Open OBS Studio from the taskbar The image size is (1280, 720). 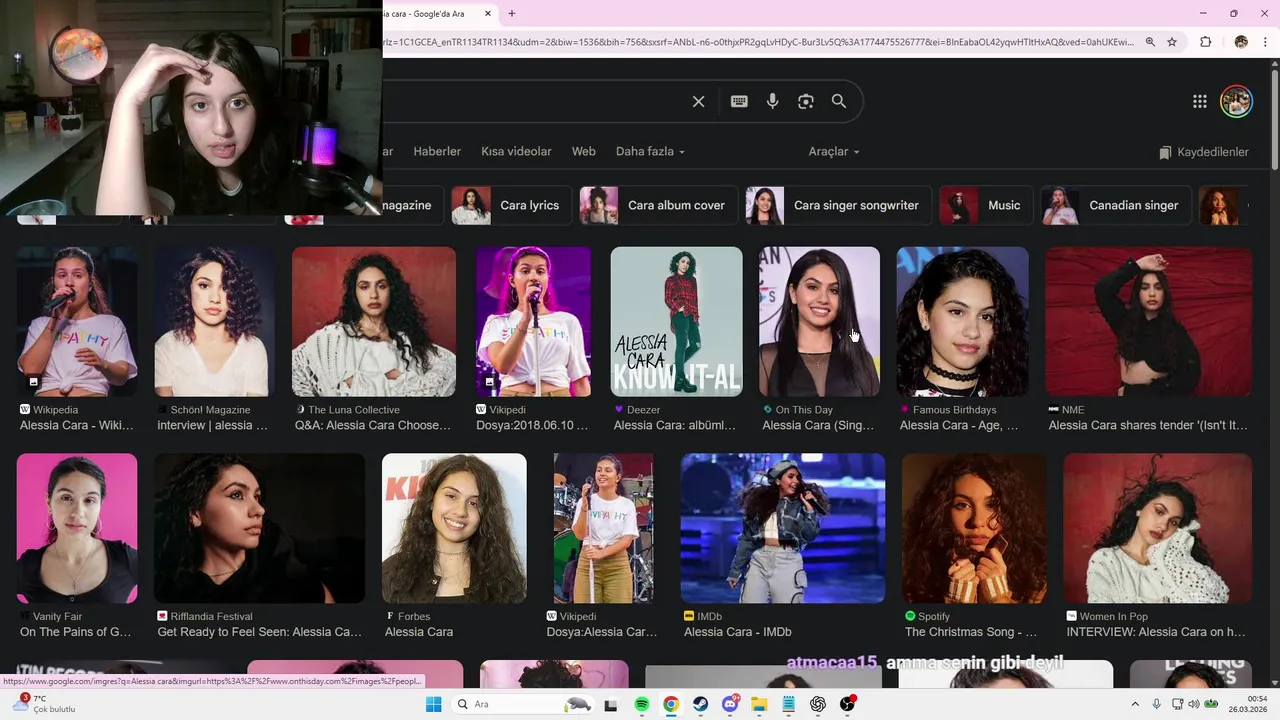tap(848, 704)
